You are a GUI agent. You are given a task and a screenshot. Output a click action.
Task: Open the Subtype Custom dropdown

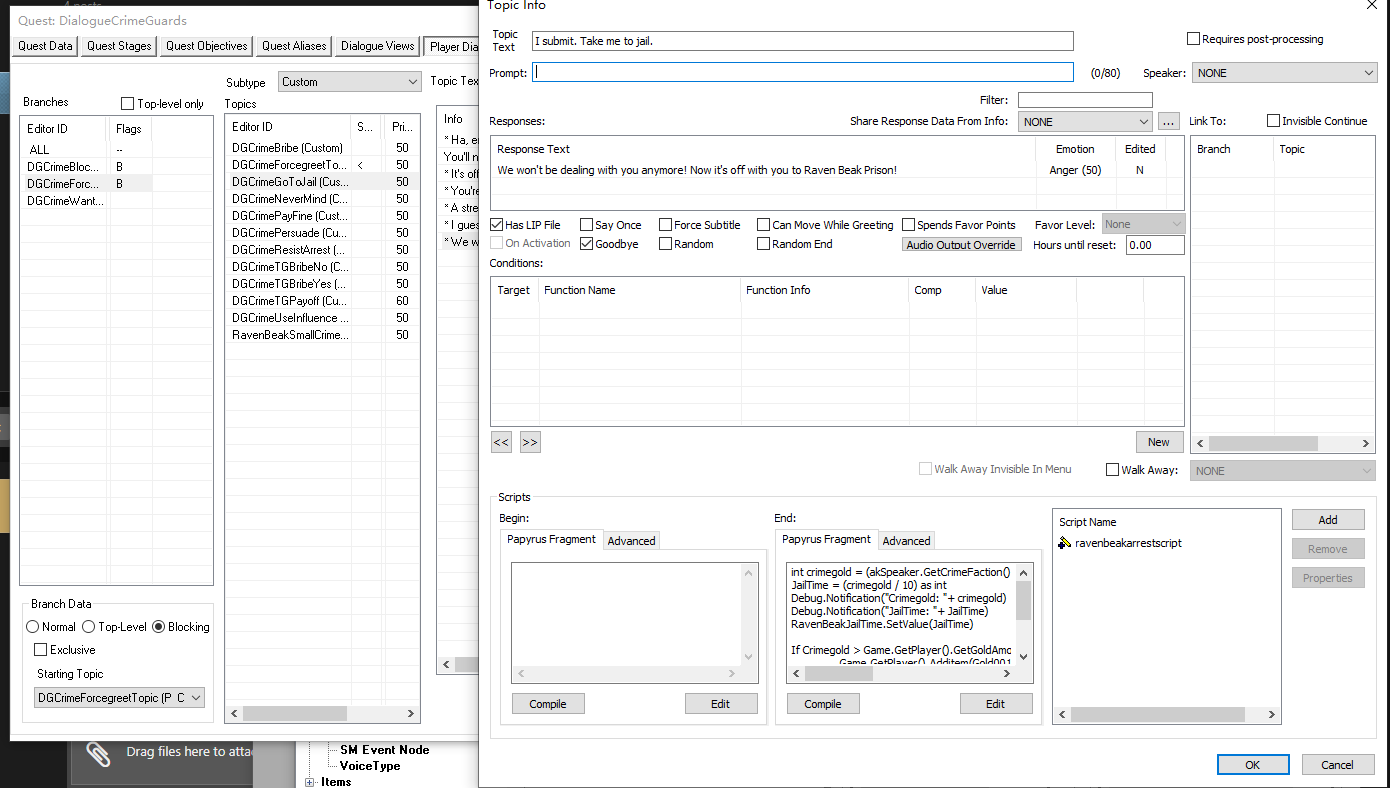tap(349, 82)
